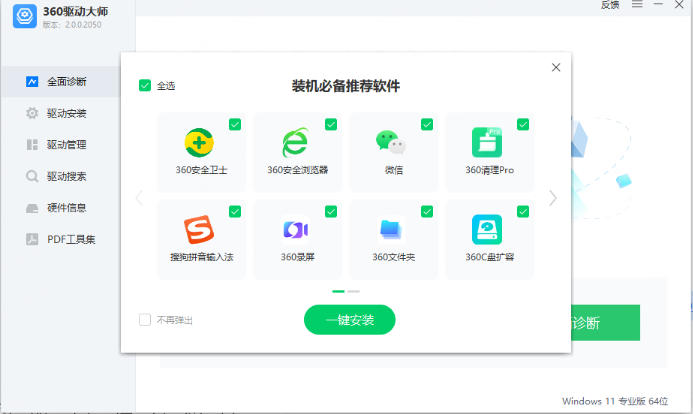Click the 360录屏 app icon
Image resolution: width=693 pixels, height=414 pixels.
point(295,230)
